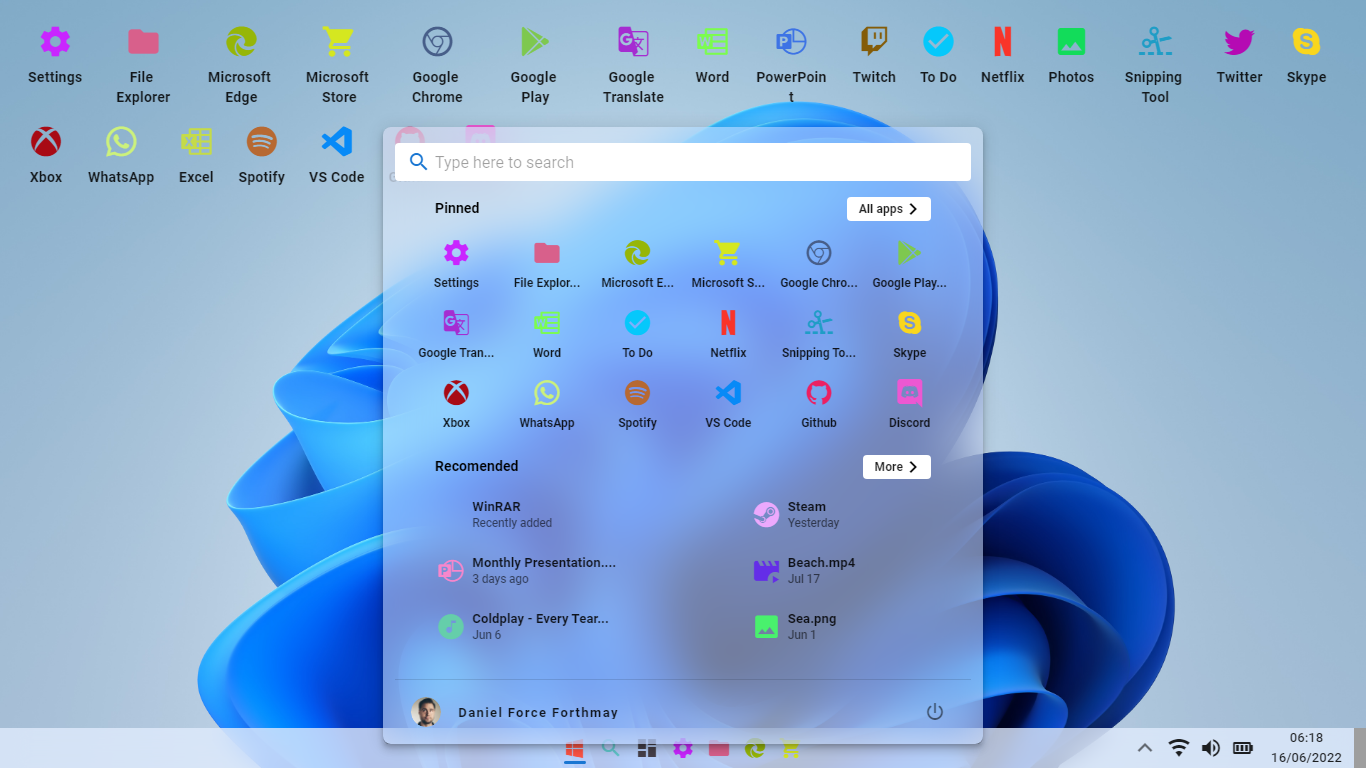Launch Word from the Start menu pinned apps
Viewport: 1366px width, 768px height.
pyautogui.click(x=547, y=334)
